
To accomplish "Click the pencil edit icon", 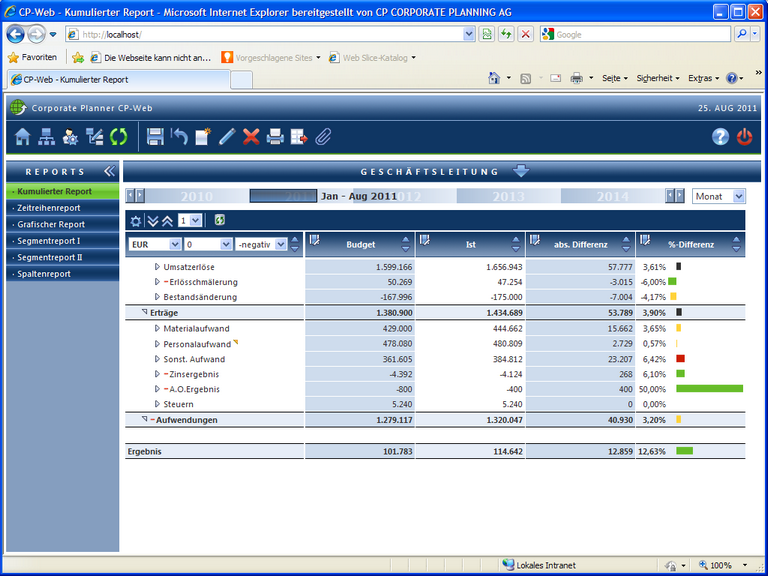I will tap(227, 137).
